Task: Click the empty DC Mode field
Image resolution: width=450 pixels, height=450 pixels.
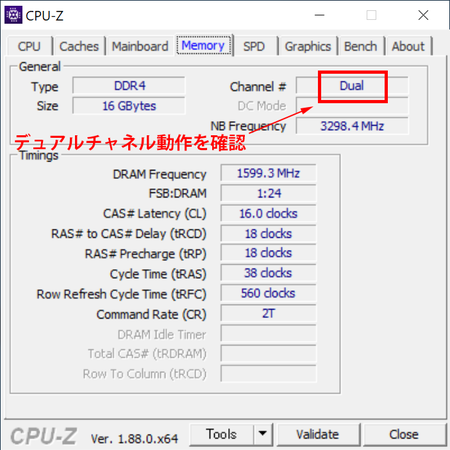Action: tap(352, 106)
